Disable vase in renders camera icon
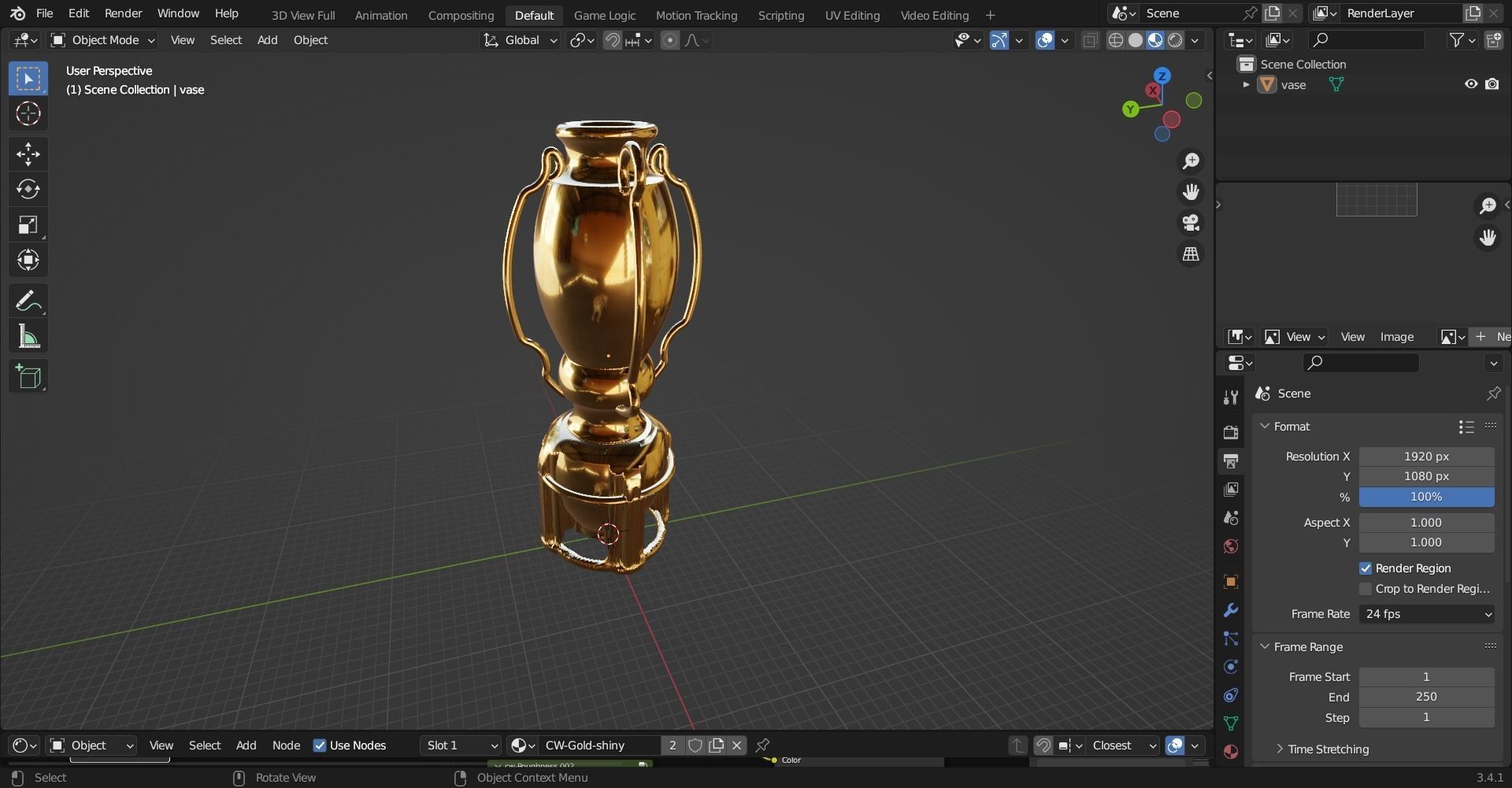This screenshot has width=1512, height=788. click(1492, 84)
